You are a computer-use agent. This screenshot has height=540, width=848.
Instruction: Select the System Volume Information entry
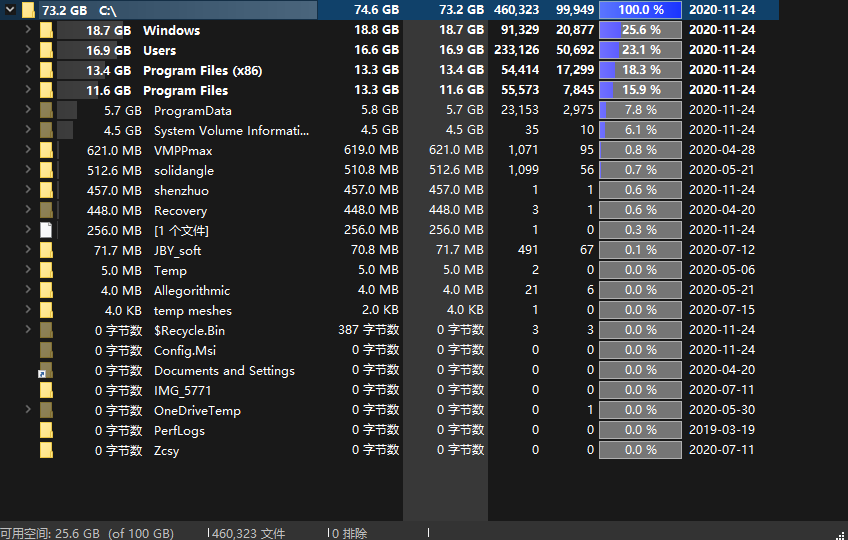click(231, 130)
